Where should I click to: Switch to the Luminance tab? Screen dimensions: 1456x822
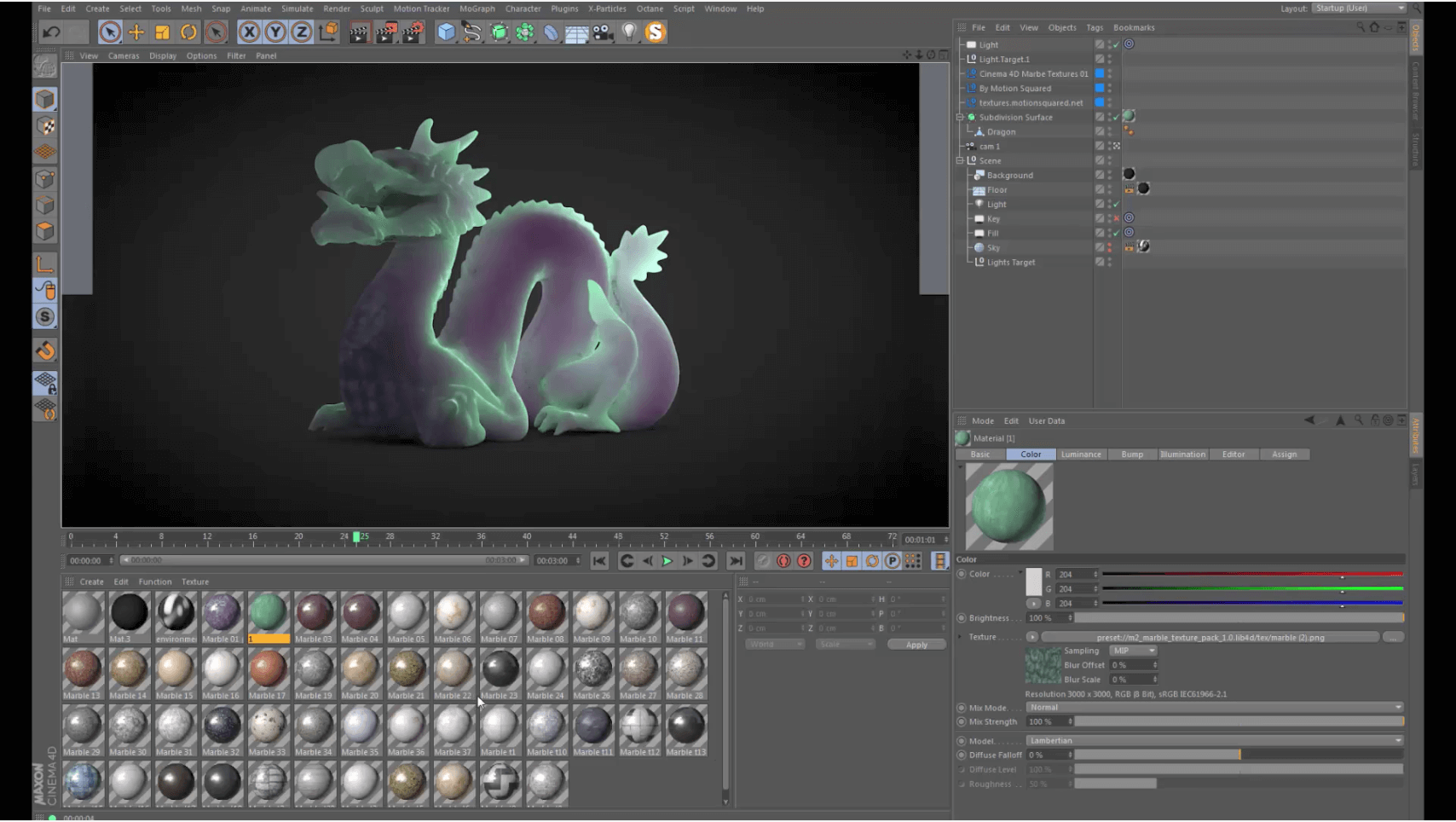1081,454
